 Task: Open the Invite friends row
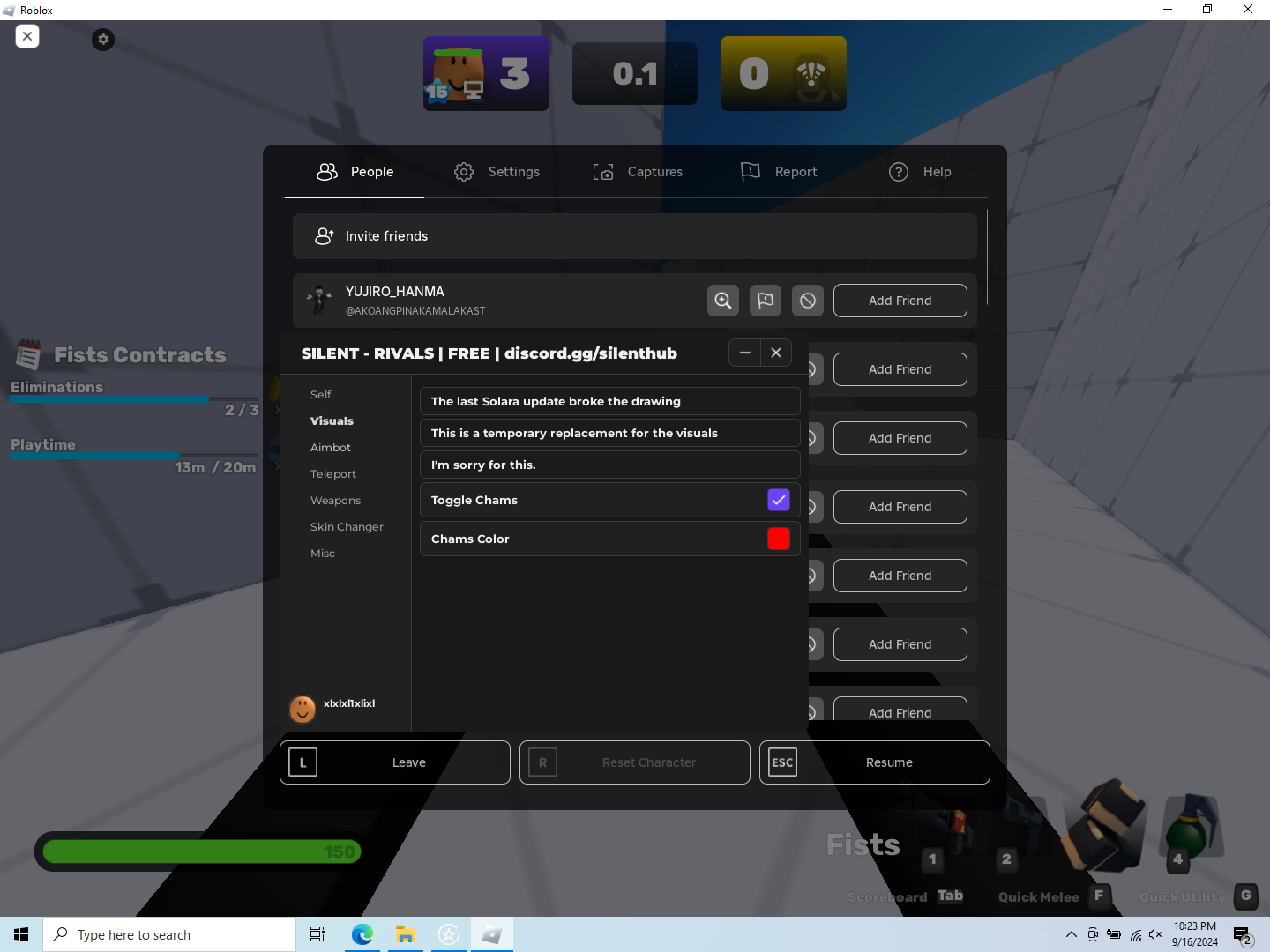click(635, 236)
